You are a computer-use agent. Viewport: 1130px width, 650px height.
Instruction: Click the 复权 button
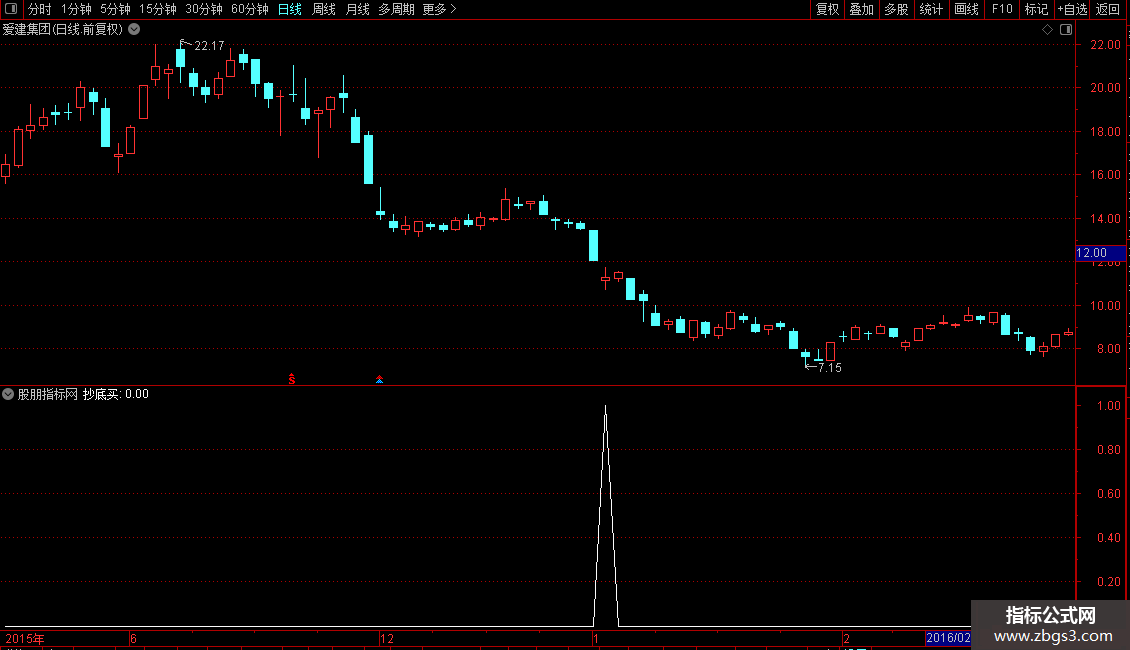point(827,9)
